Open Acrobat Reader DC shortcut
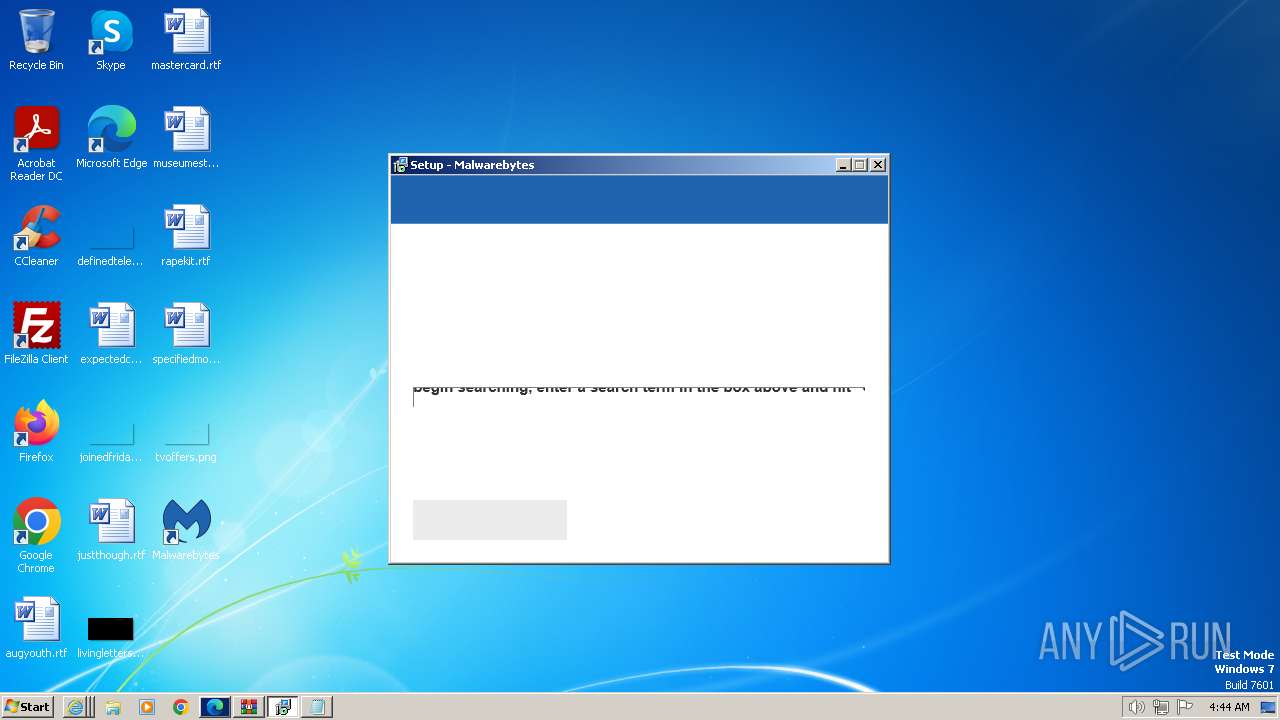Screen dimensions: 1280x720 tap(36, 144)
